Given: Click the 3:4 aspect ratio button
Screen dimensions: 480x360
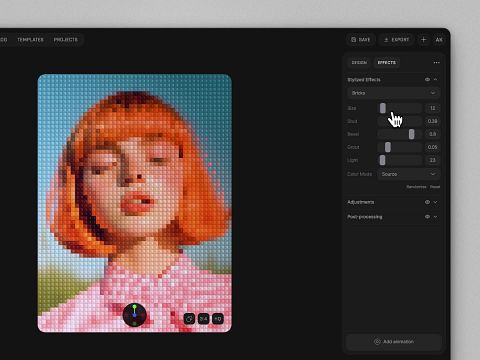Looking at the screenshot, I should [203, 319].
